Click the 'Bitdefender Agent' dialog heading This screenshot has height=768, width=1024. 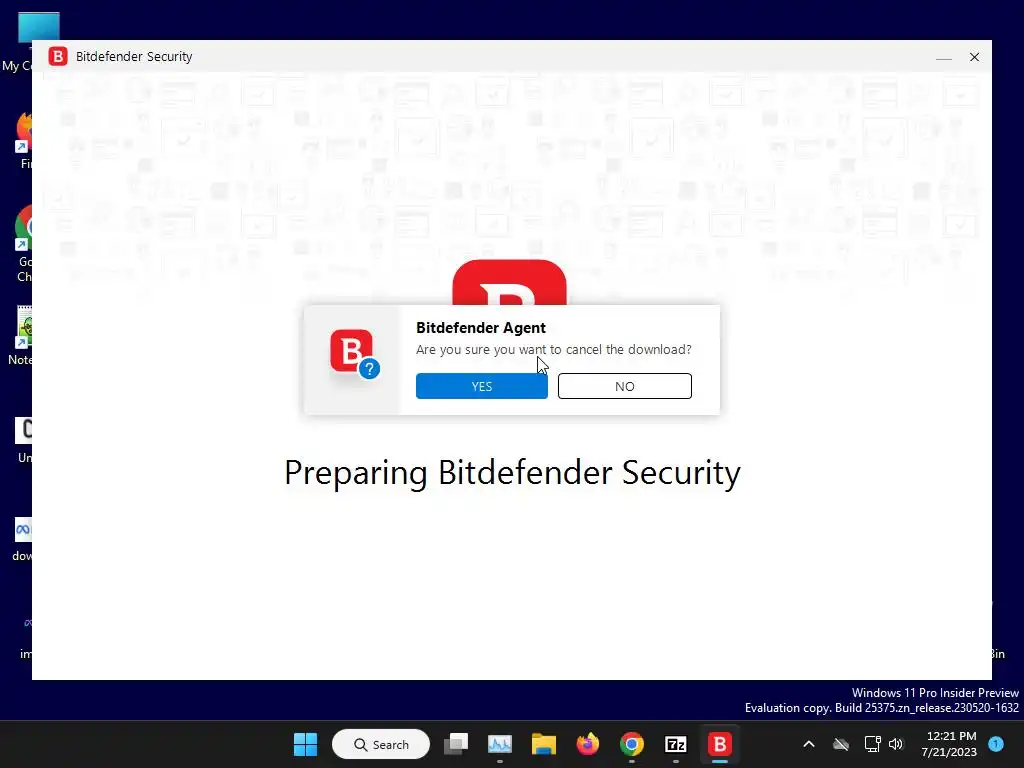click(481, 328)
